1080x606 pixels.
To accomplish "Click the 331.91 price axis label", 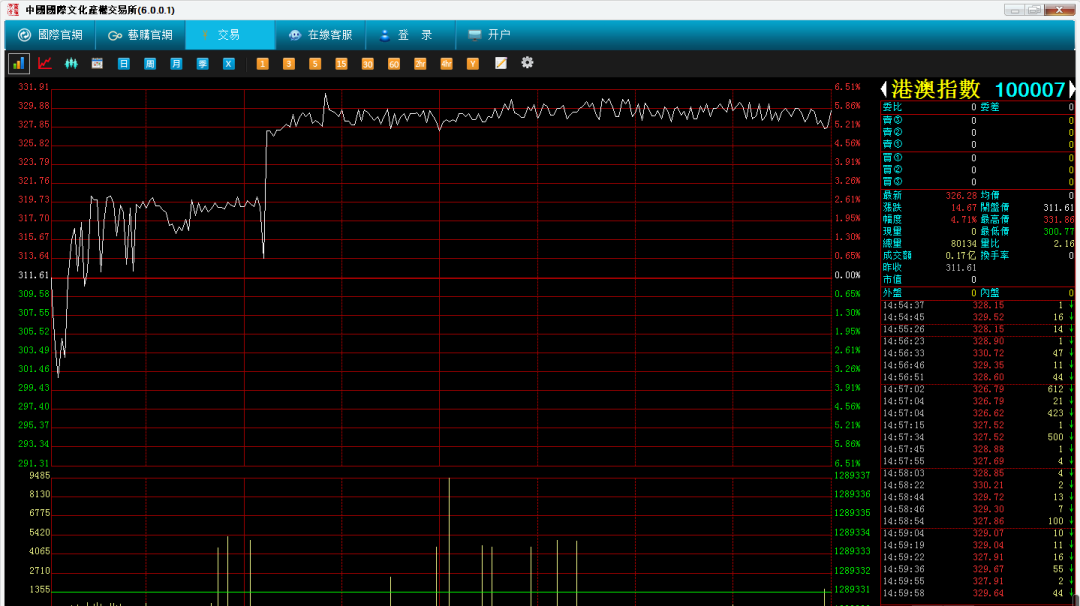I will click(x=34, y=87).
